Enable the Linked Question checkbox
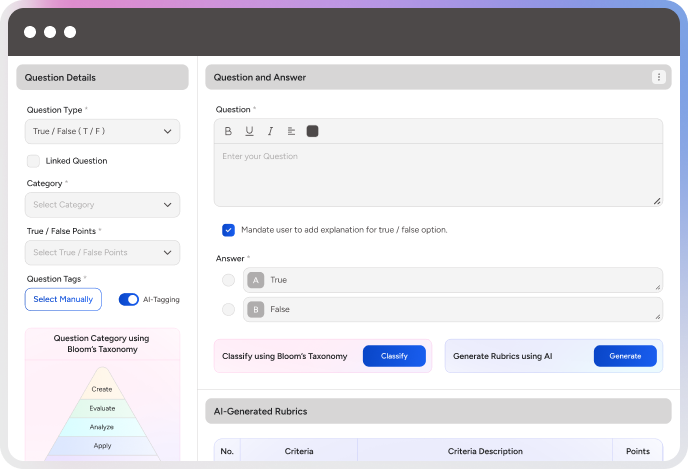 (x=33, y=160)
